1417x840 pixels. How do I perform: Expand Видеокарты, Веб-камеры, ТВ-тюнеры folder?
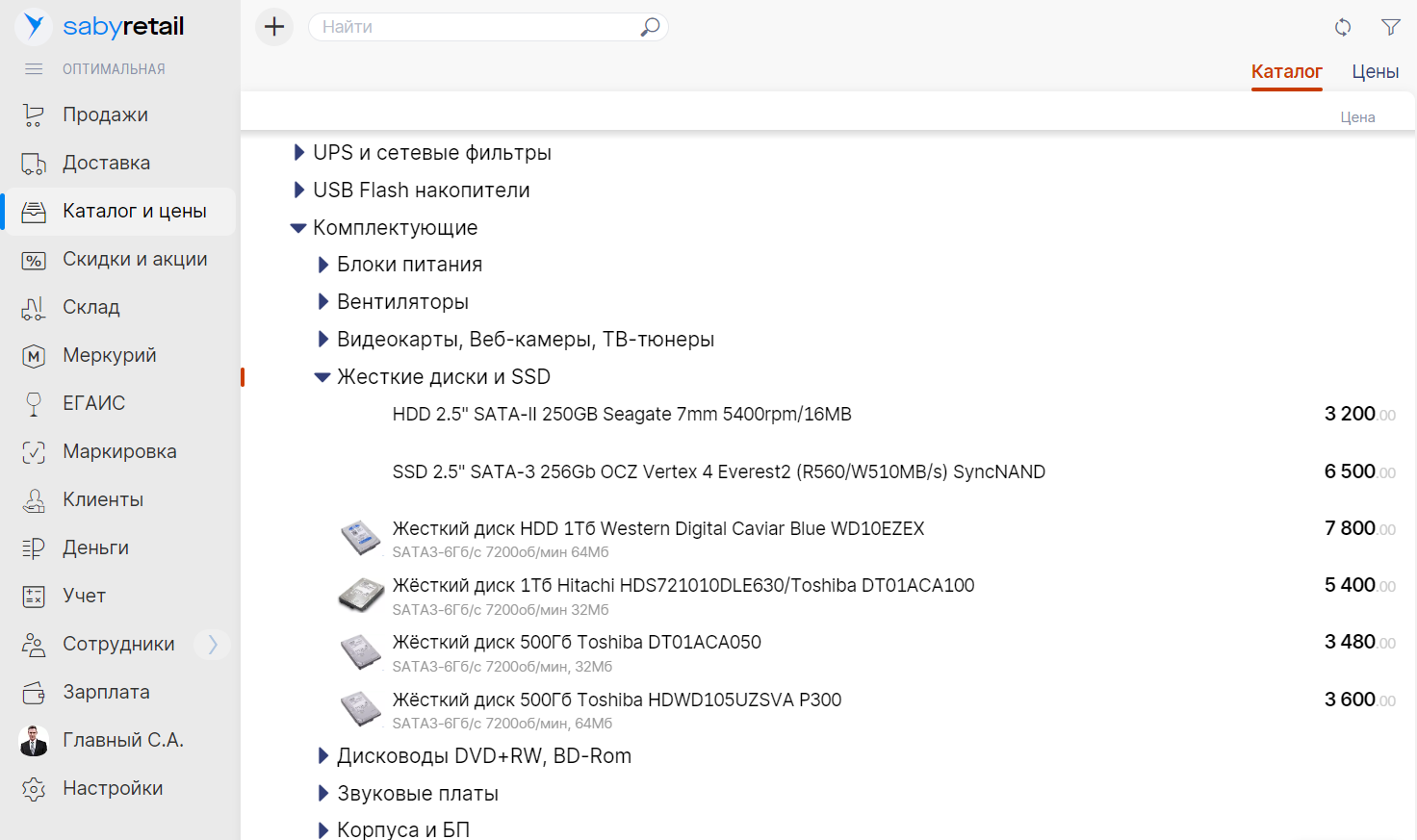click(323, 340)
